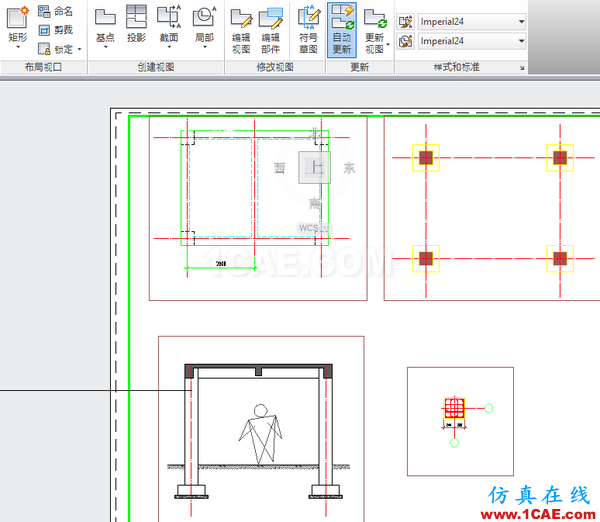Image resolution: width=600 pixels, height=522 pixels.
Task: Click the 样式和标准 panel title
Action: click(457, 67)
